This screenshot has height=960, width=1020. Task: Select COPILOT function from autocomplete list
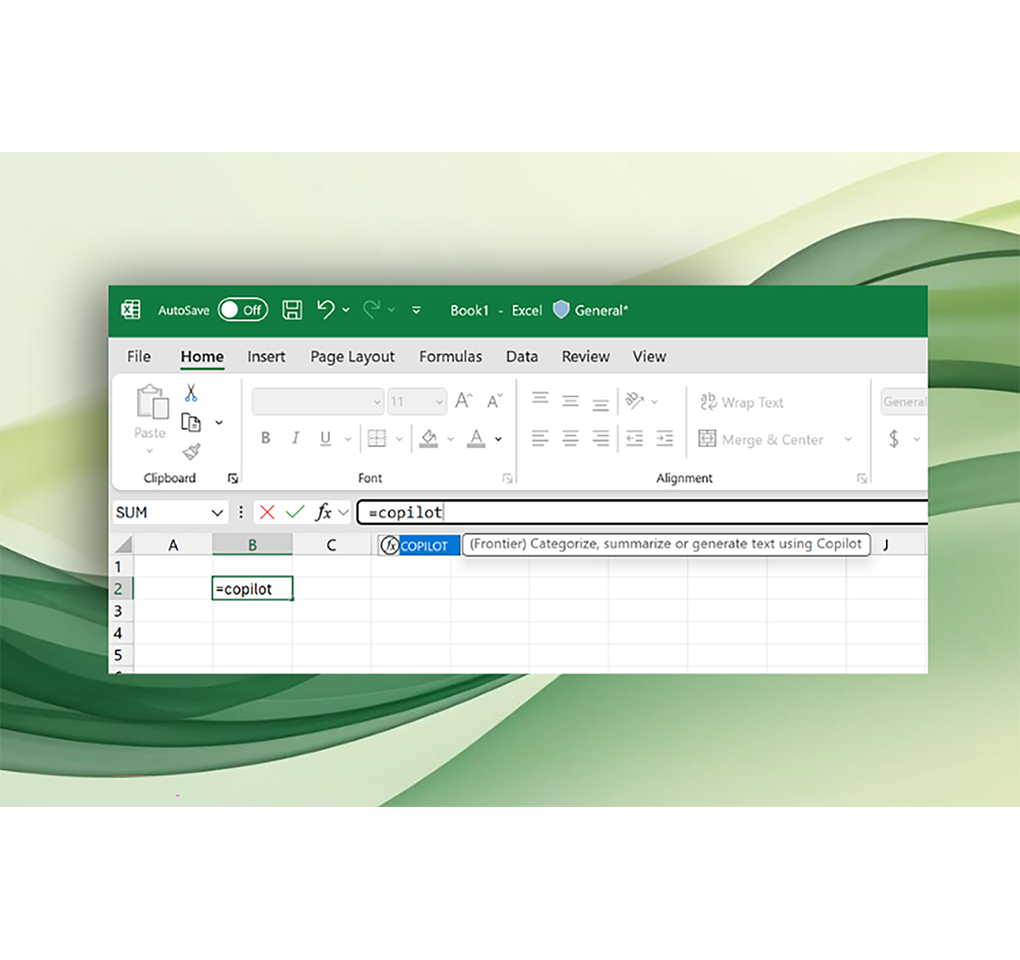pos(420,545)
